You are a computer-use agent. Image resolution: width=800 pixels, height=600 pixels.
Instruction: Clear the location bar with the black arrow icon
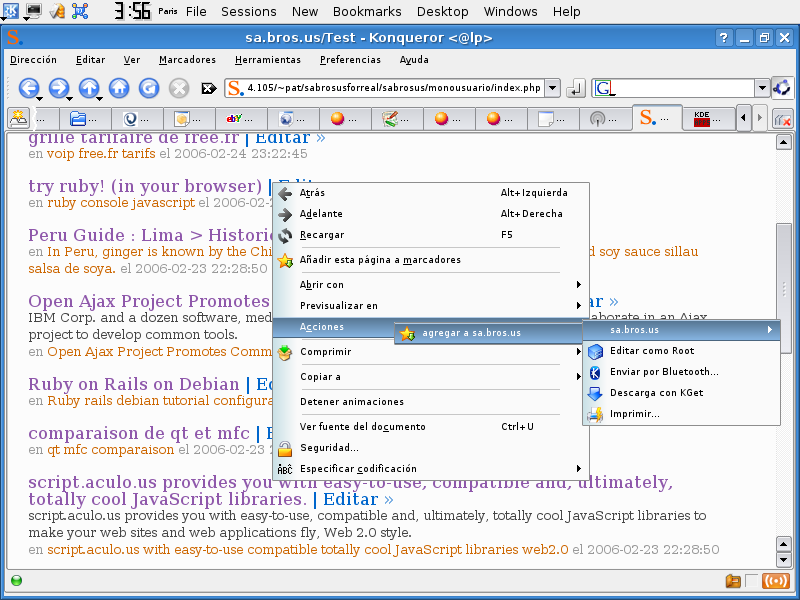pos(209,89)
